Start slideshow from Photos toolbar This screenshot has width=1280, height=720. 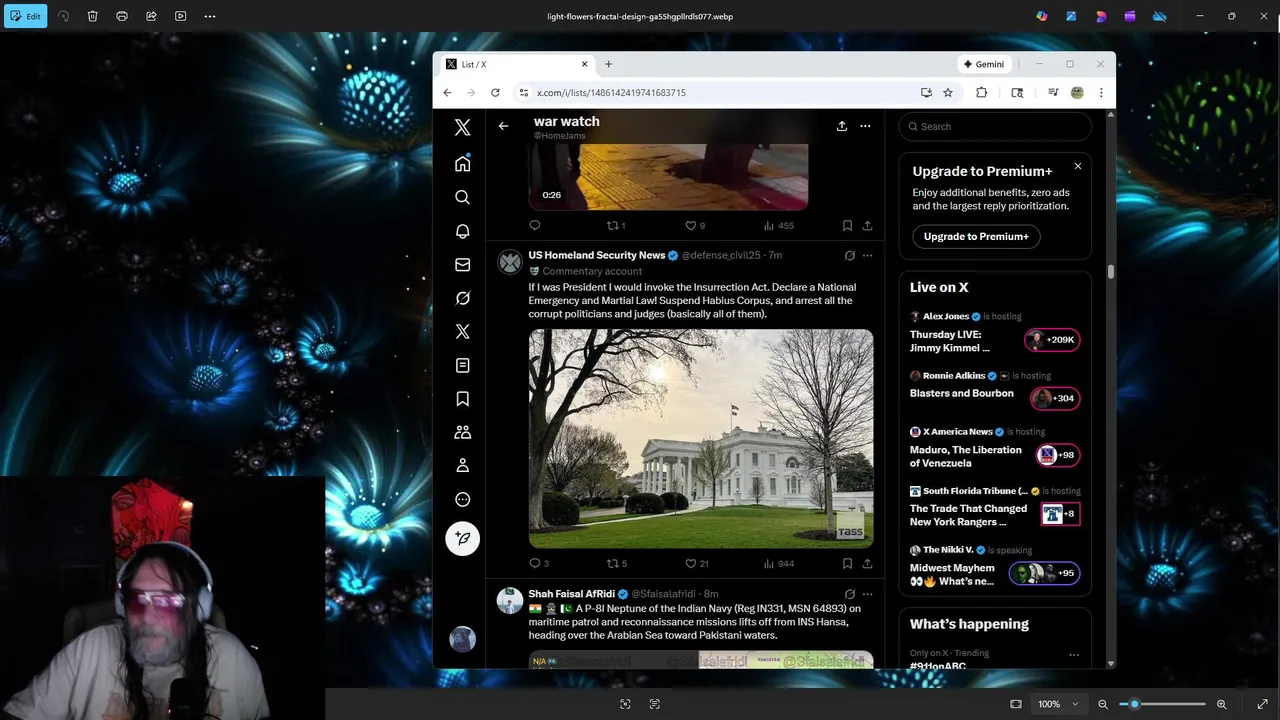point(181,16)
